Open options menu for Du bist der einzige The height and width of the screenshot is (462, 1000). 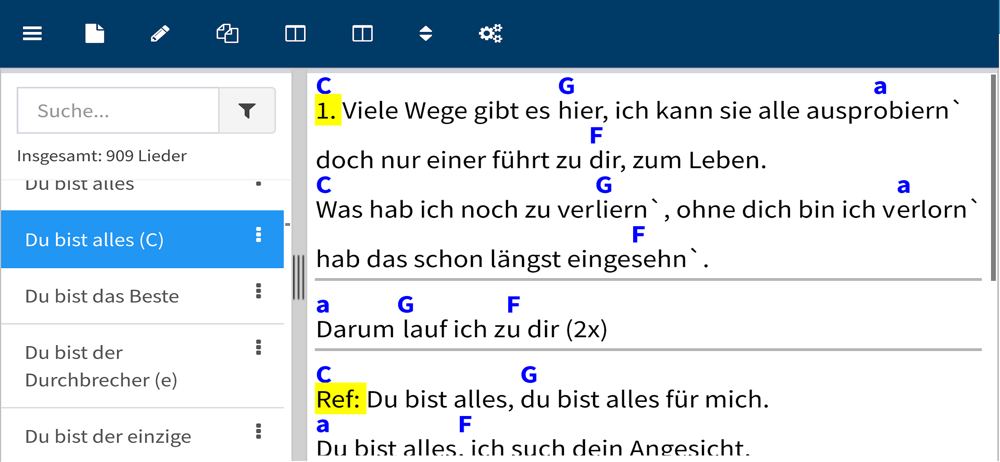coord(258,431)
